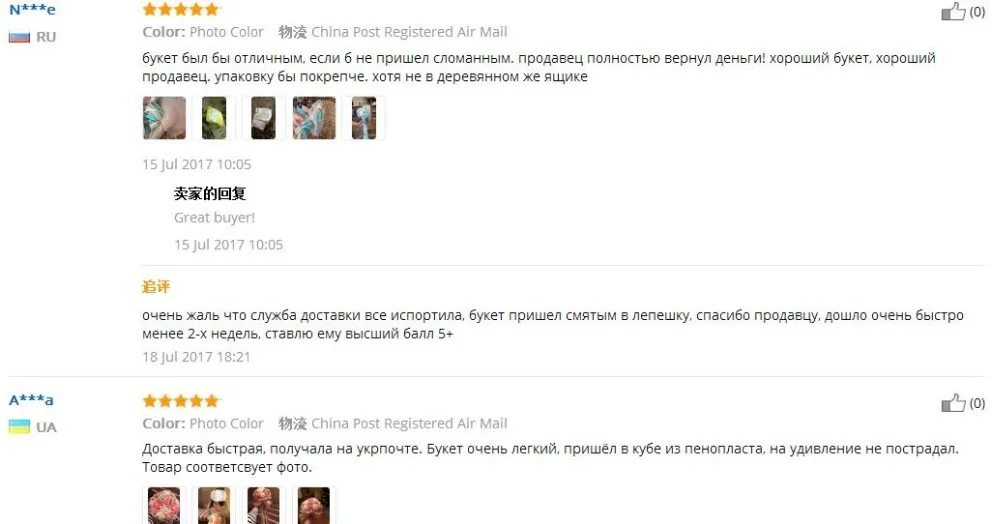Like the N***e review with thumbs-up icon

[x=953, y=11]
